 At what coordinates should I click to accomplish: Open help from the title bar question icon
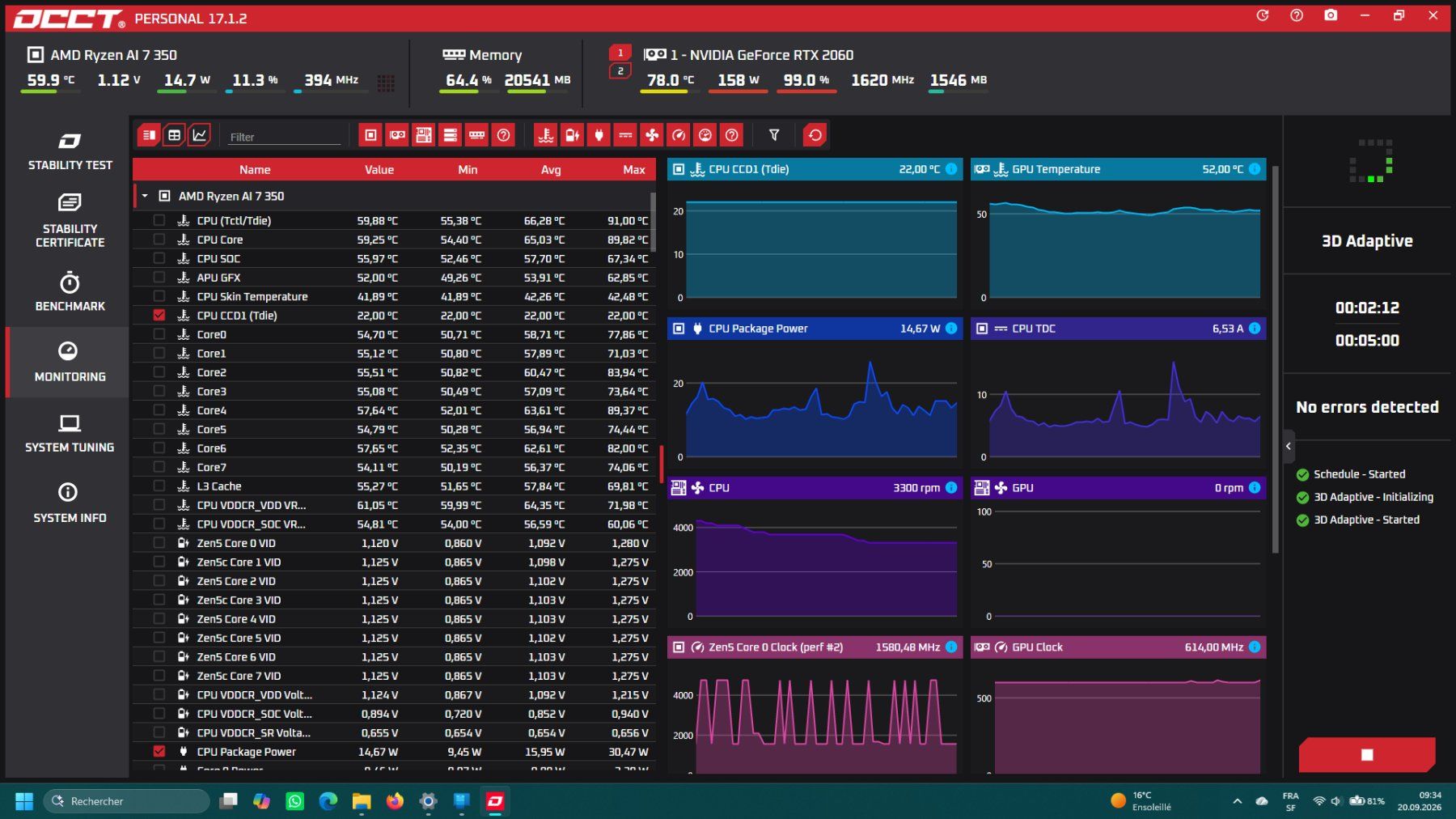[1297, 15]
